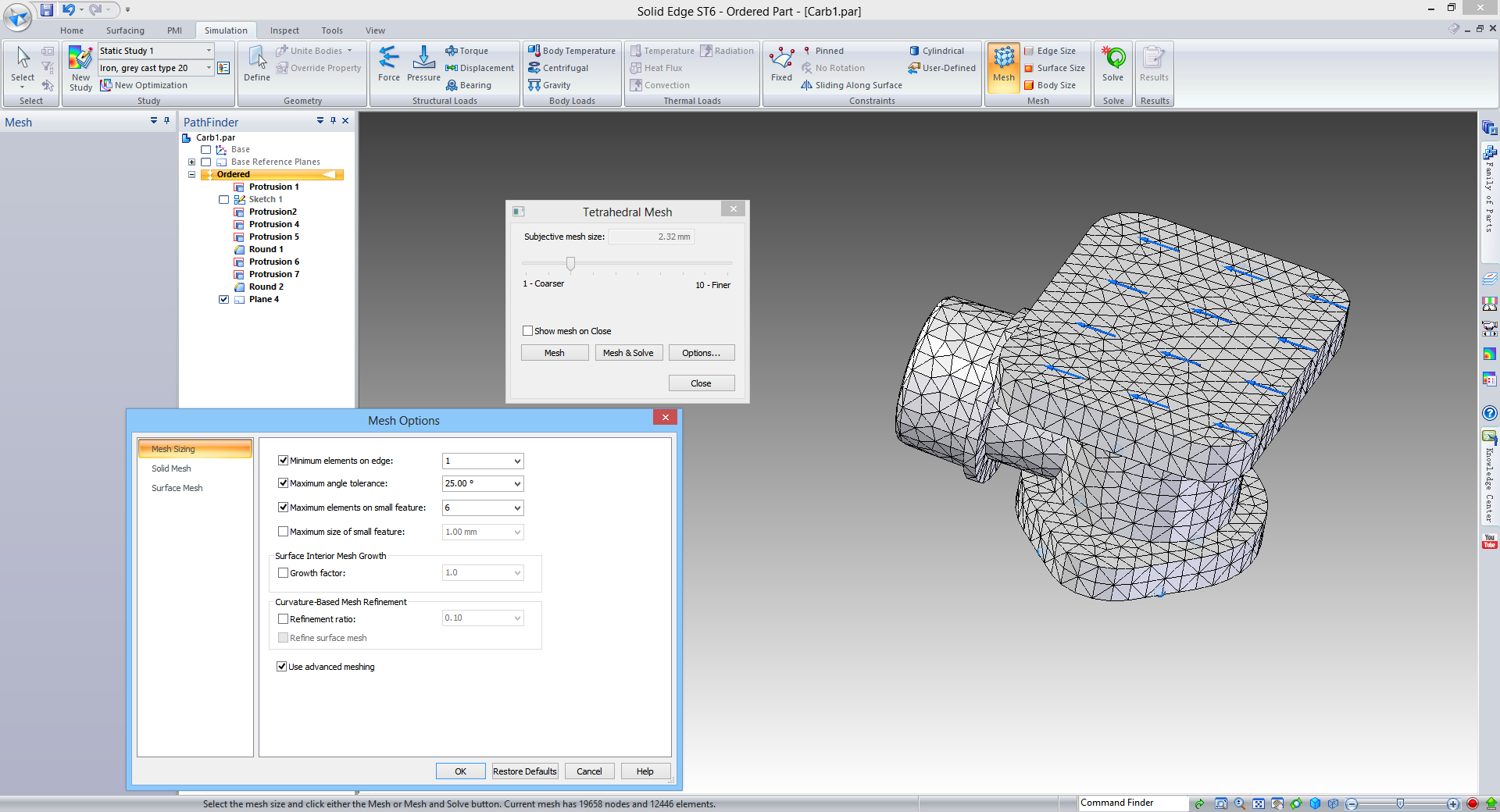Viewport: 1500px width, 812px height.
Task: Uncheck Use advanced meshing
Action: coord(282,667)
